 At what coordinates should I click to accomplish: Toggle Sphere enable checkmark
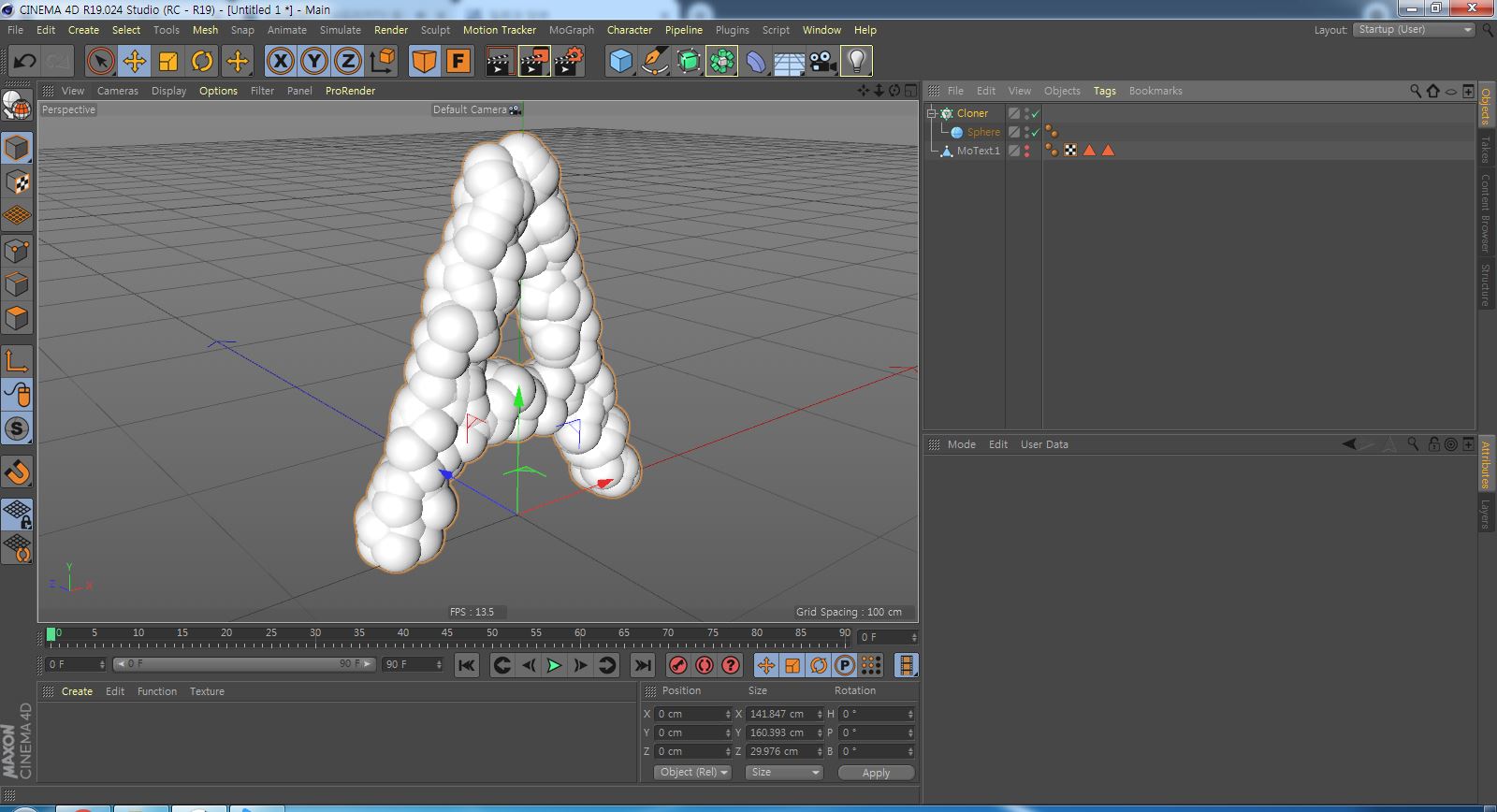1035,132
